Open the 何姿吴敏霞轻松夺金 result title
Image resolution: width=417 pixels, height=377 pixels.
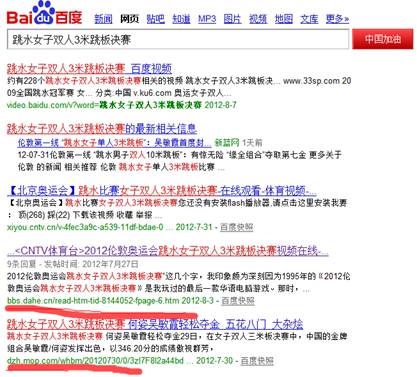pos(155,324)
